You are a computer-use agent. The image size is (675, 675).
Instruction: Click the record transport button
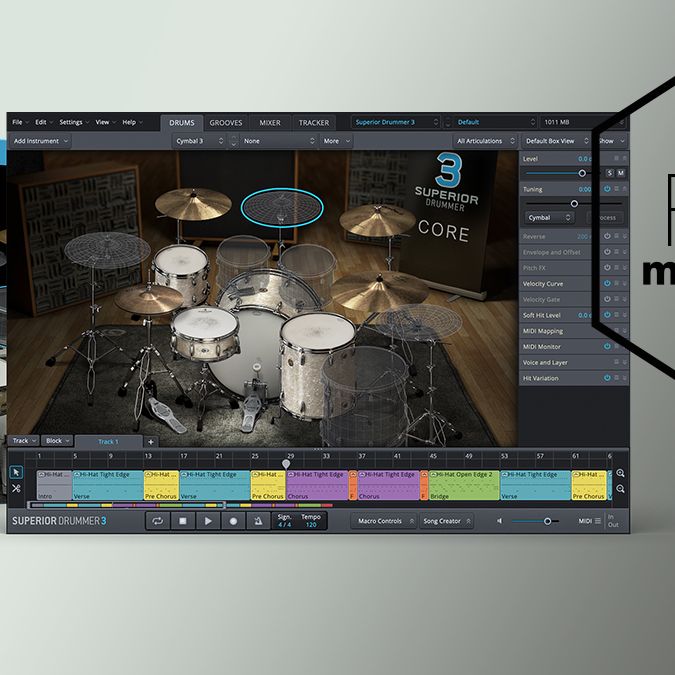(x=233, y=521)
